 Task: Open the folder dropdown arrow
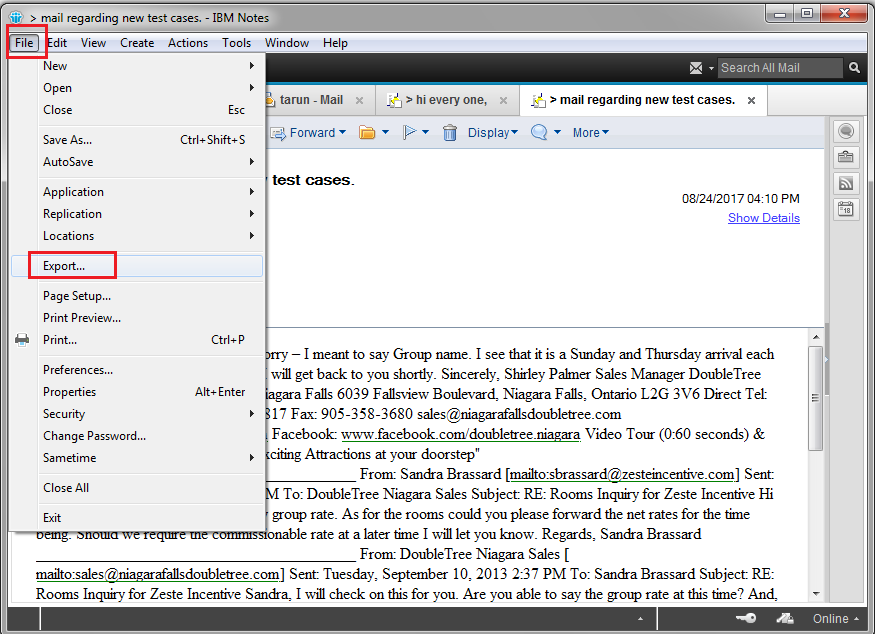click(x=385, y=133)
